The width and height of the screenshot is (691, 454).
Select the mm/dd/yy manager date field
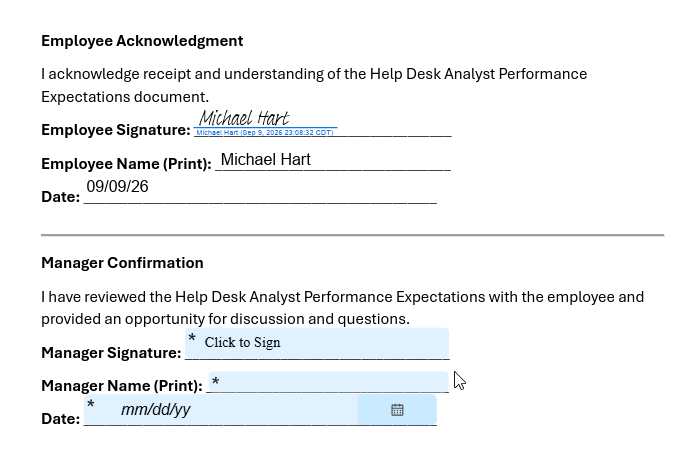(x=260, y=409)
